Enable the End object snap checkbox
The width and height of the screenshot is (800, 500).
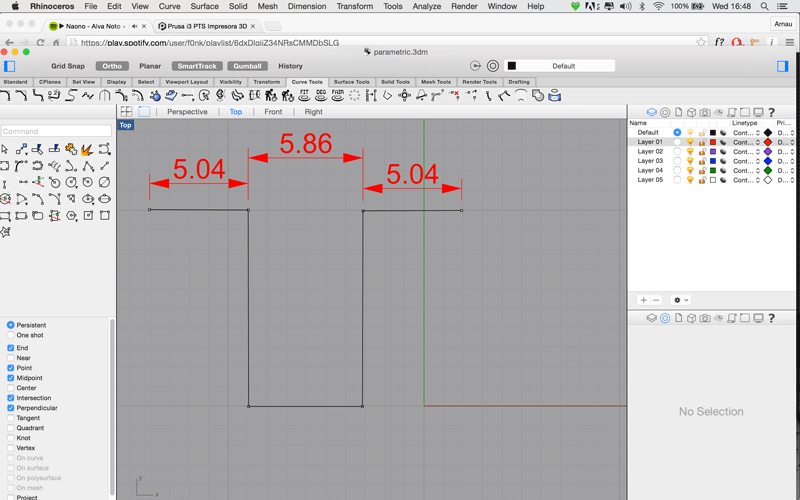[11, 348]
